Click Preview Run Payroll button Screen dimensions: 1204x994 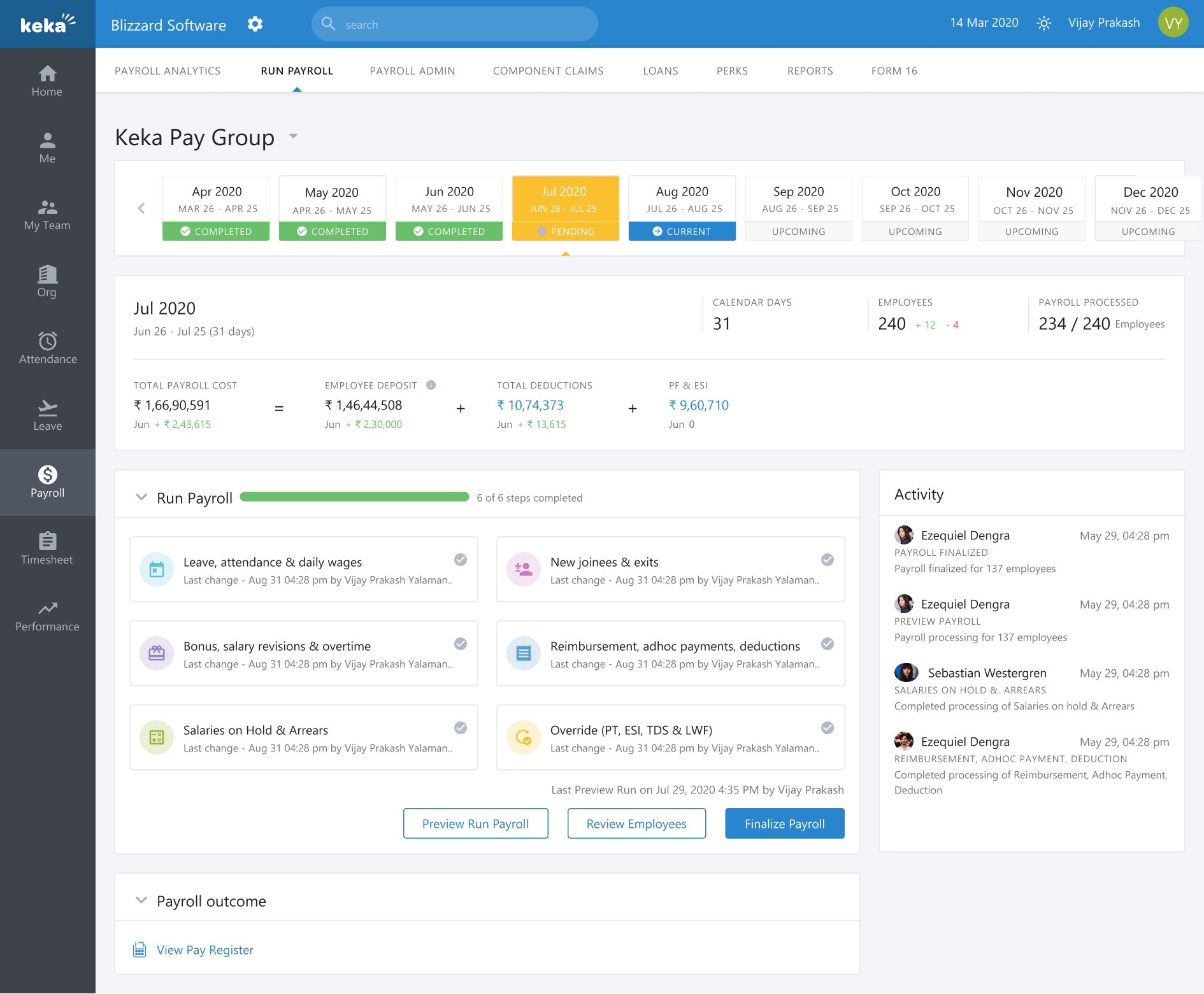click(476, 823)
